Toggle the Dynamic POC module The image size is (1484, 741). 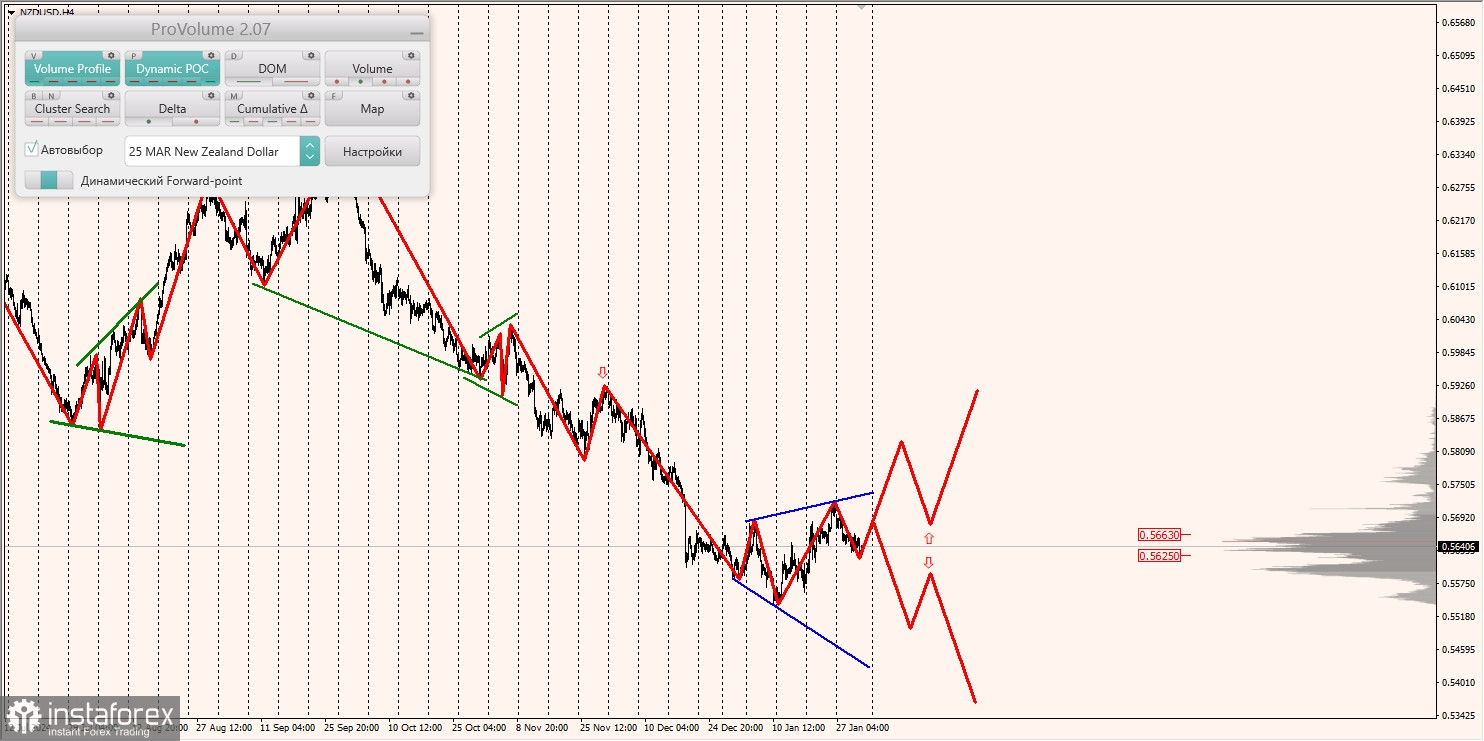pyautogui.click(x=172, y=69)
